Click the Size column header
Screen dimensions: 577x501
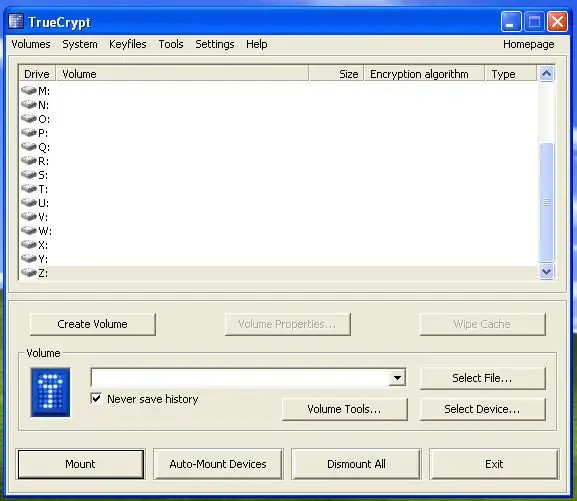[x=336, y=74]
